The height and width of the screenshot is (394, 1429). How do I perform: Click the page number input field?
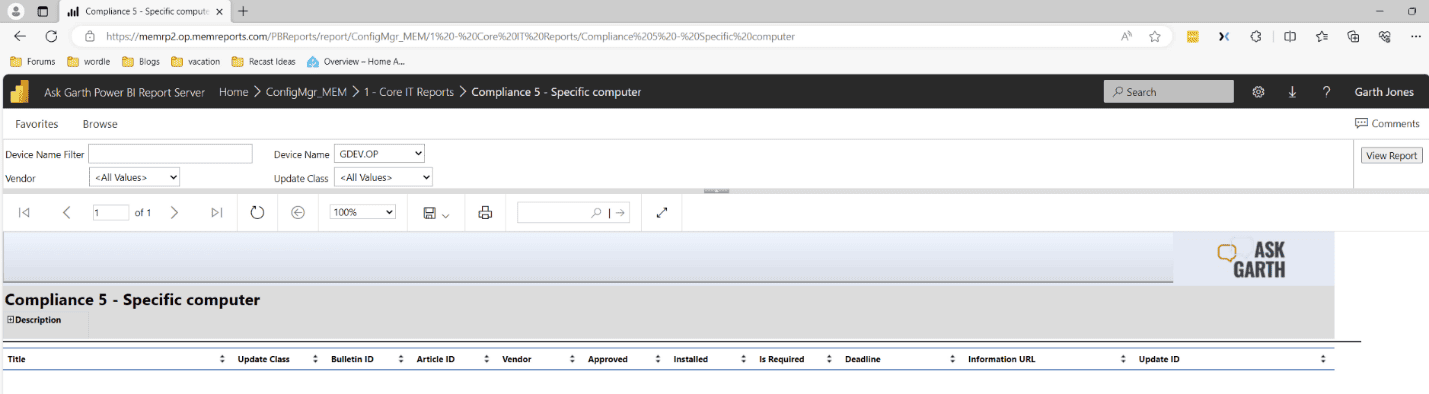coord(110,212)
